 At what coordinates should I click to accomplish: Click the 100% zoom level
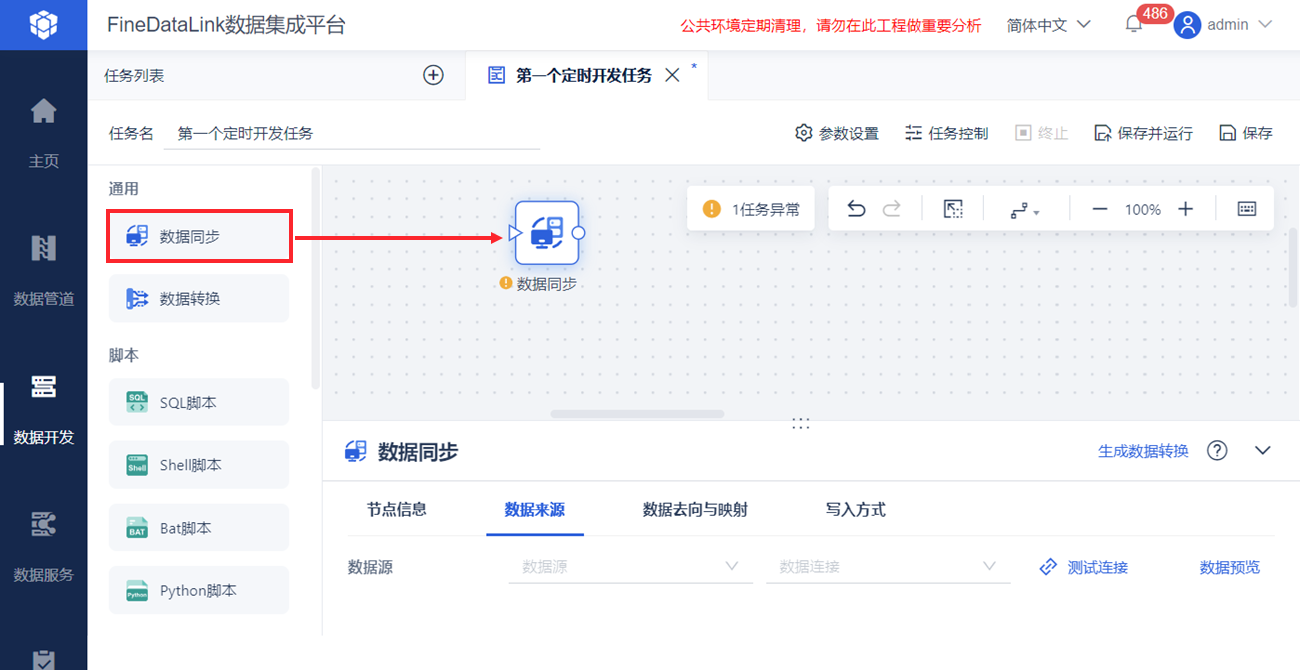tap(1142, 210)
